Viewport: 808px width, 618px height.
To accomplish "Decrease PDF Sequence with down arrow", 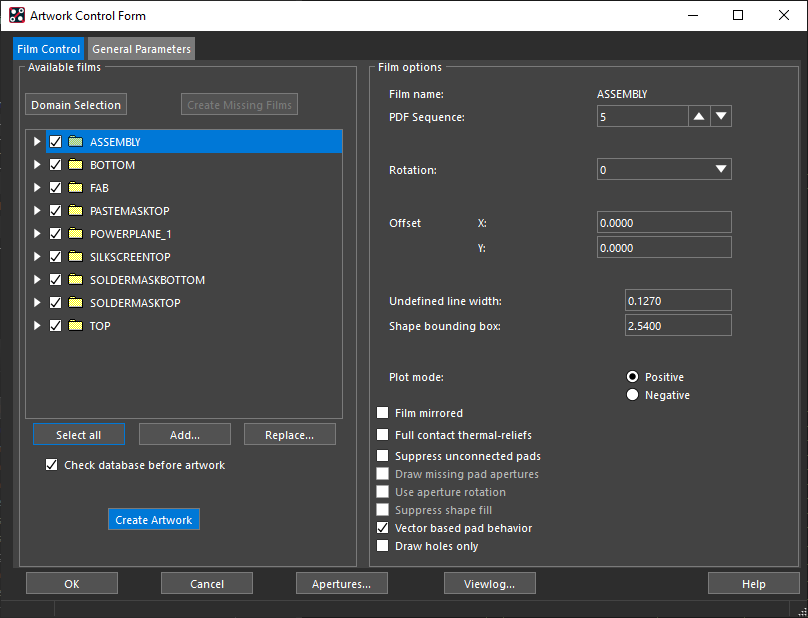I will [x=721, y=116].
